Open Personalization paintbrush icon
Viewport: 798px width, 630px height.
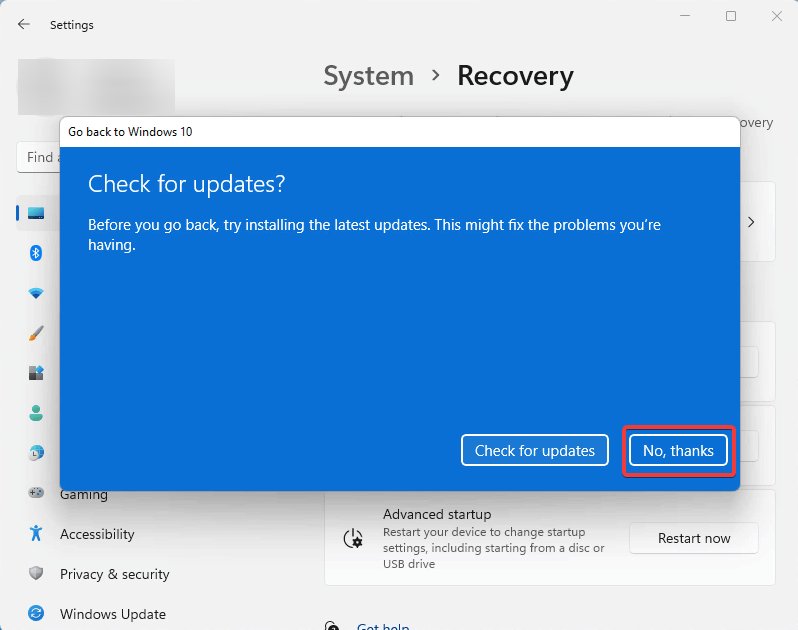pos(36,333)
